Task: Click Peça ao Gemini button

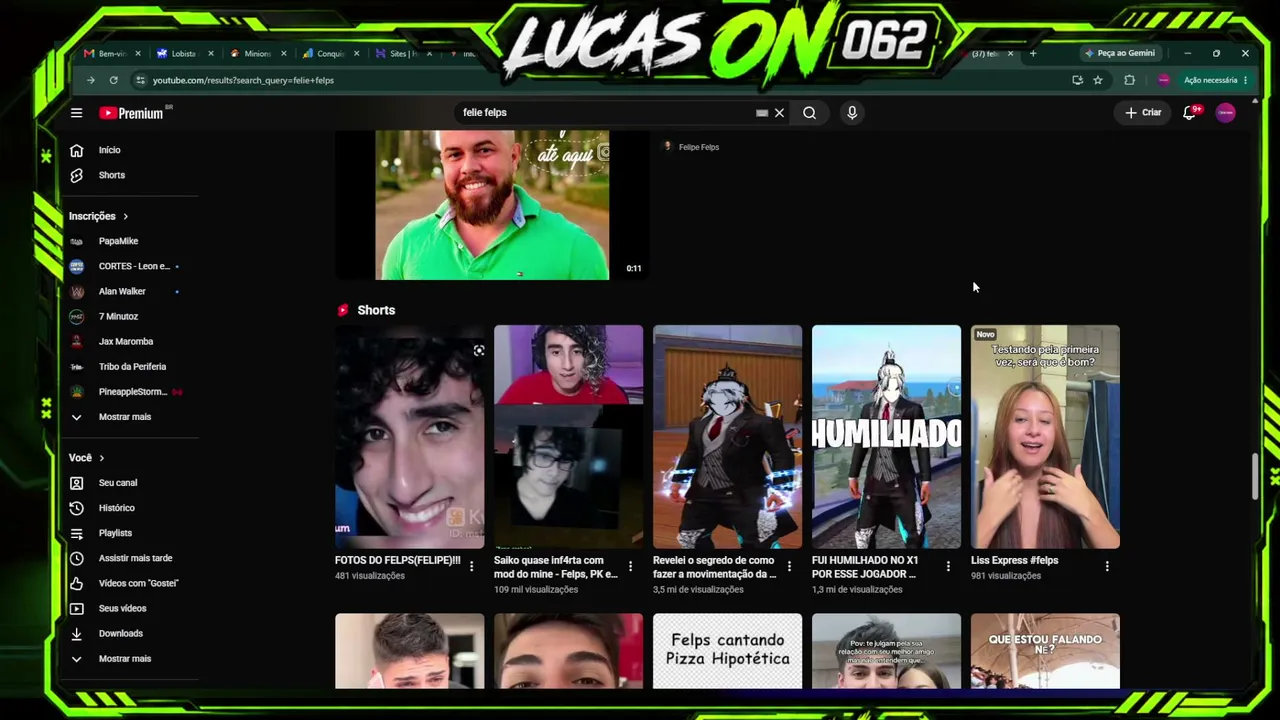Action: [1120, 53]
